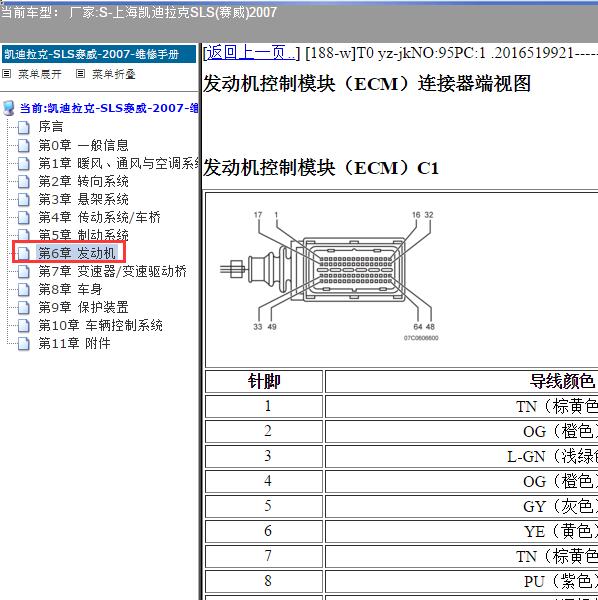Open the root node 当前:凯迪拉克-SLS赛威-2007
This screenshot has height=600, width=598.
point(109,108)
